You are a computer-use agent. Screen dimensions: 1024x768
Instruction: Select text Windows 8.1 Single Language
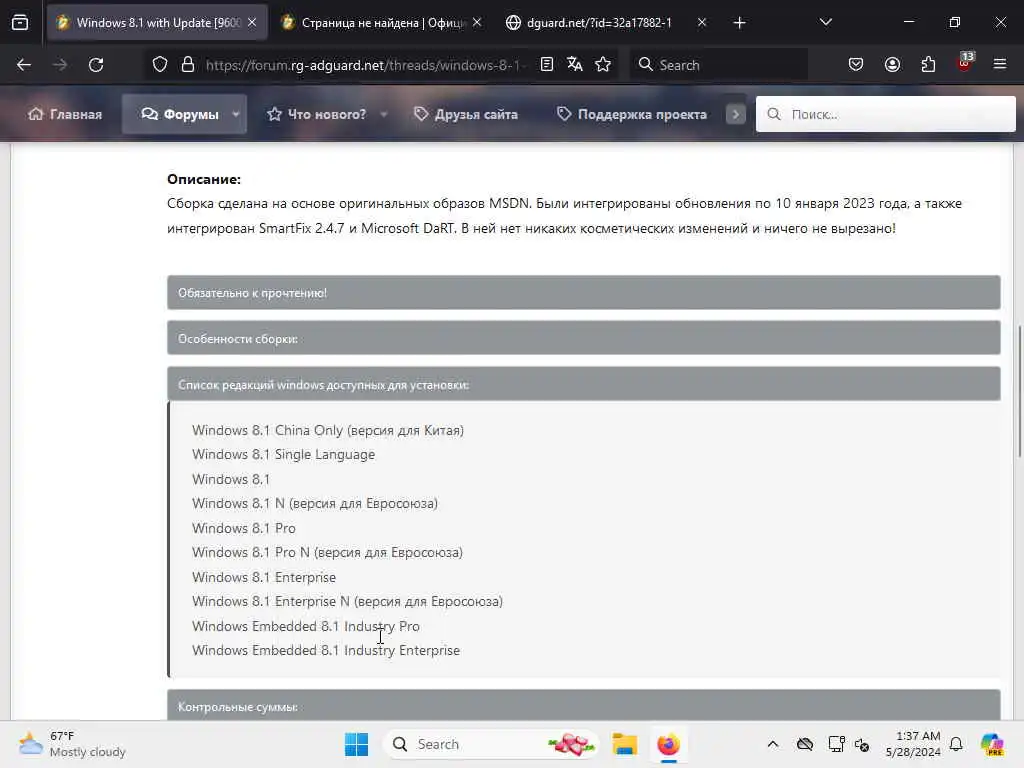[x=283, y=455]
